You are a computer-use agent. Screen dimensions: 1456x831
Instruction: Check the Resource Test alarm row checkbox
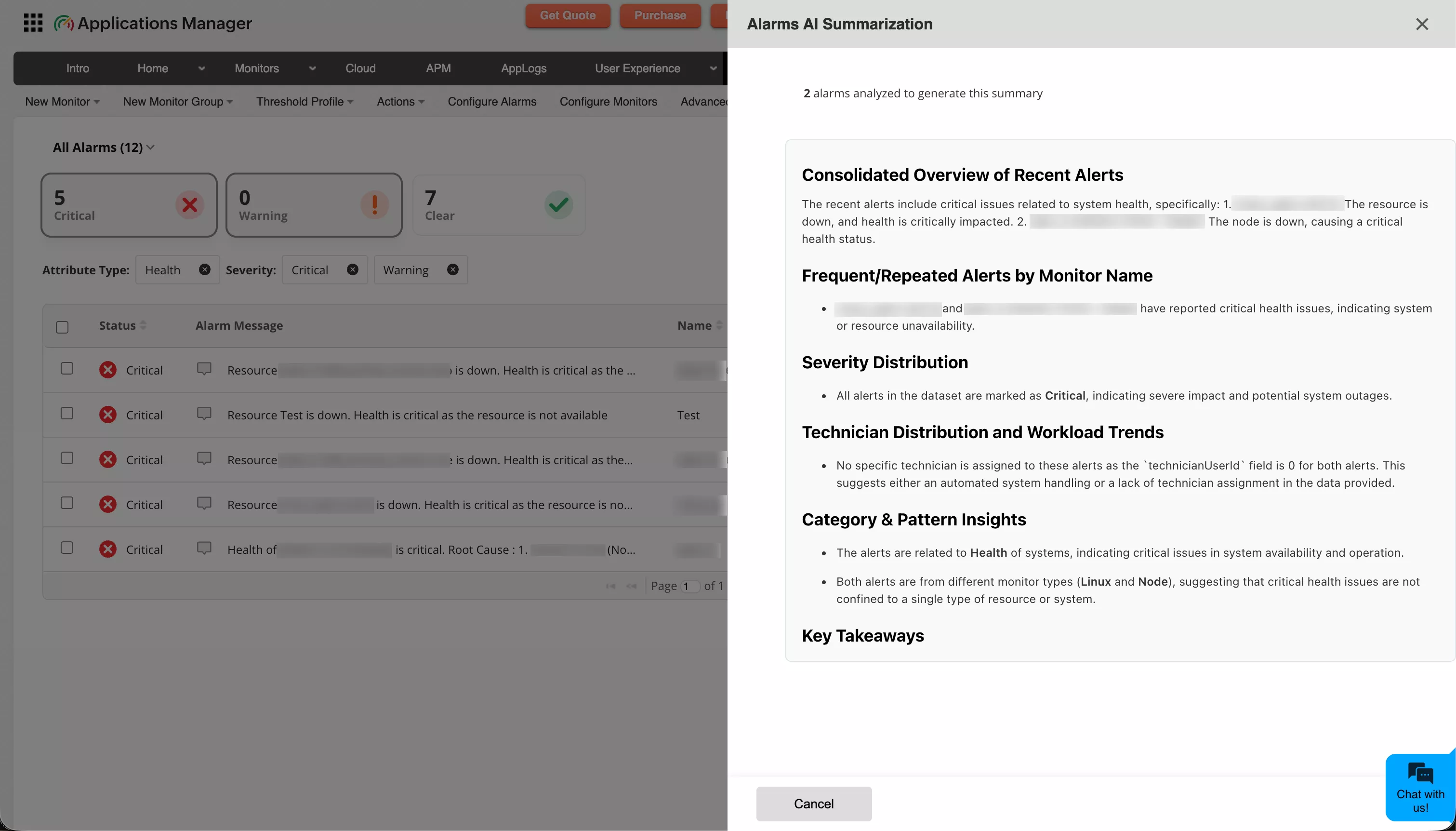coord(66,413)
